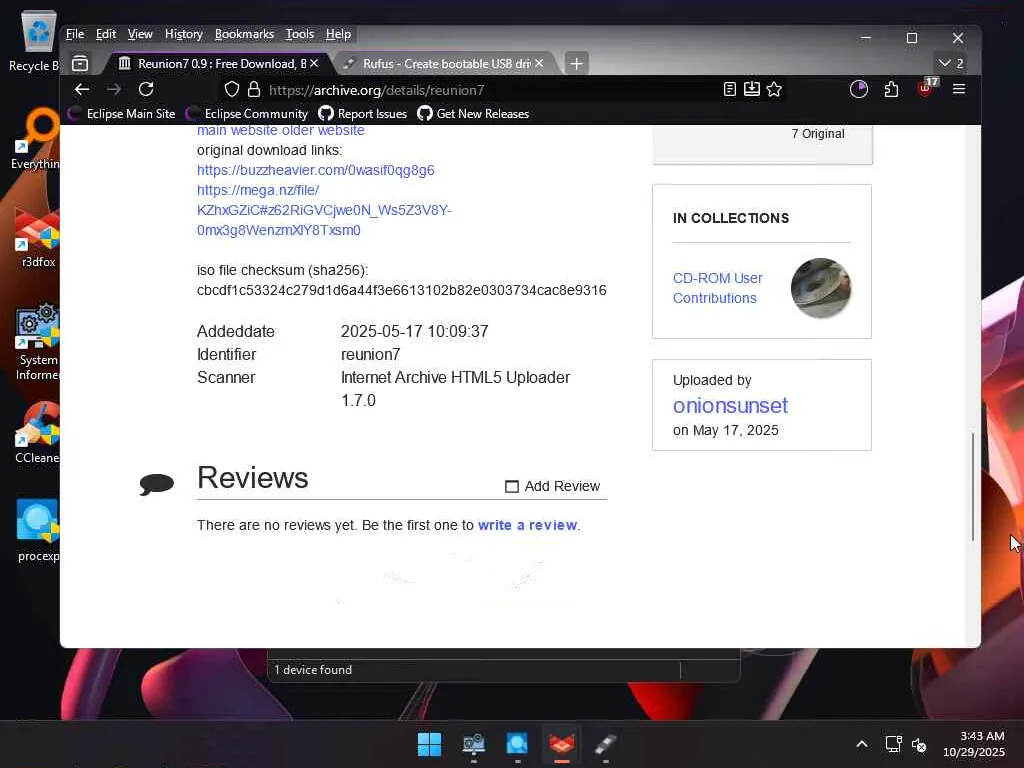Open Report Issues GitHub bookmark
This screenshot has height=768, width=1024.
point(362,114)
